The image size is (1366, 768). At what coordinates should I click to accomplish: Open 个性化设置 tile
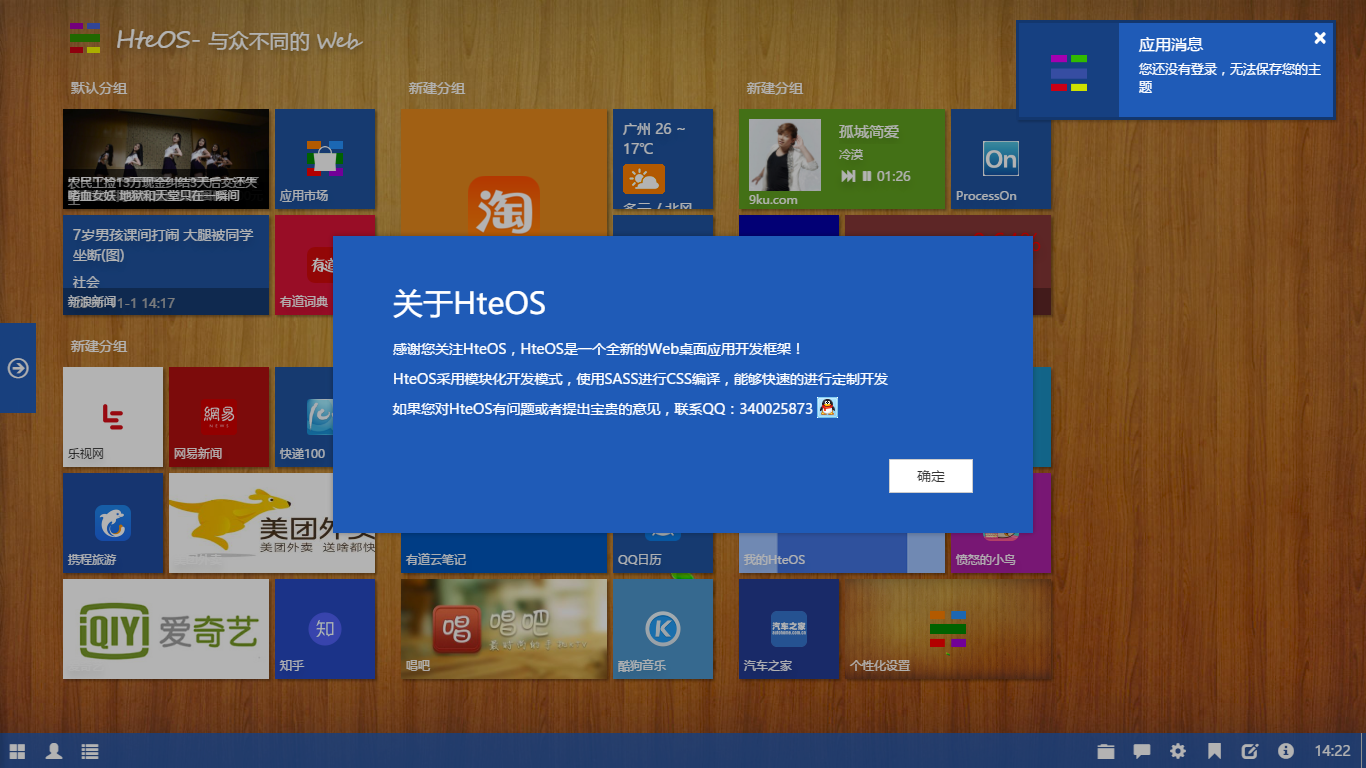(x=947, y=629)
